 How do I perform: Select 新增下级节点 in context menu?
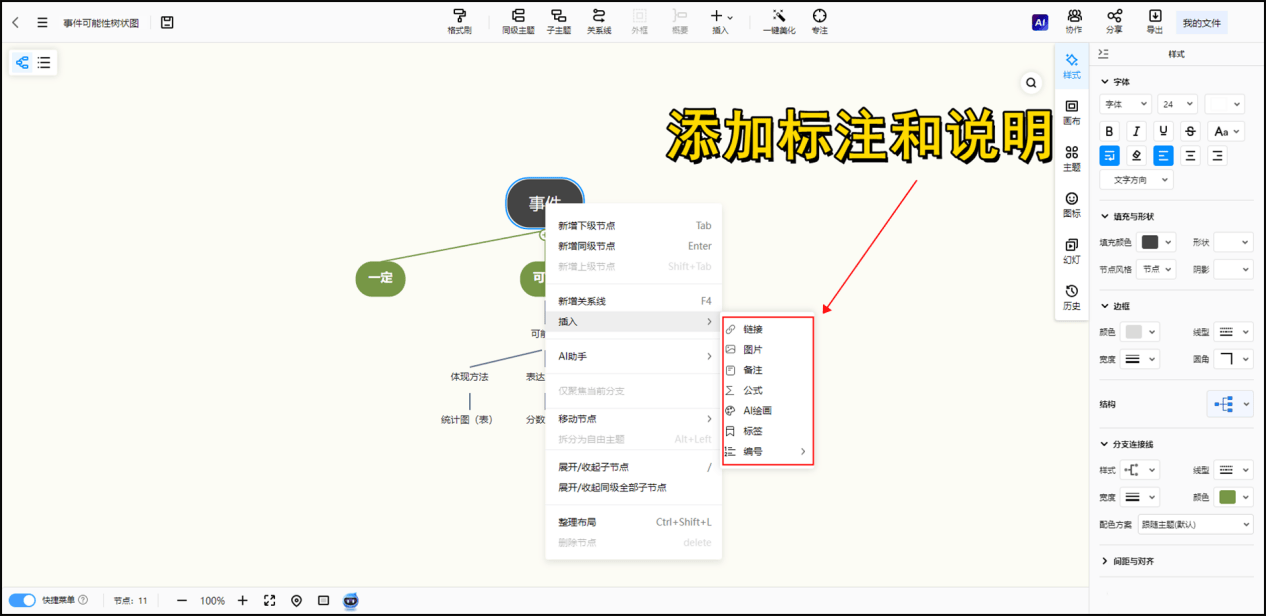[x=587, y=226]
